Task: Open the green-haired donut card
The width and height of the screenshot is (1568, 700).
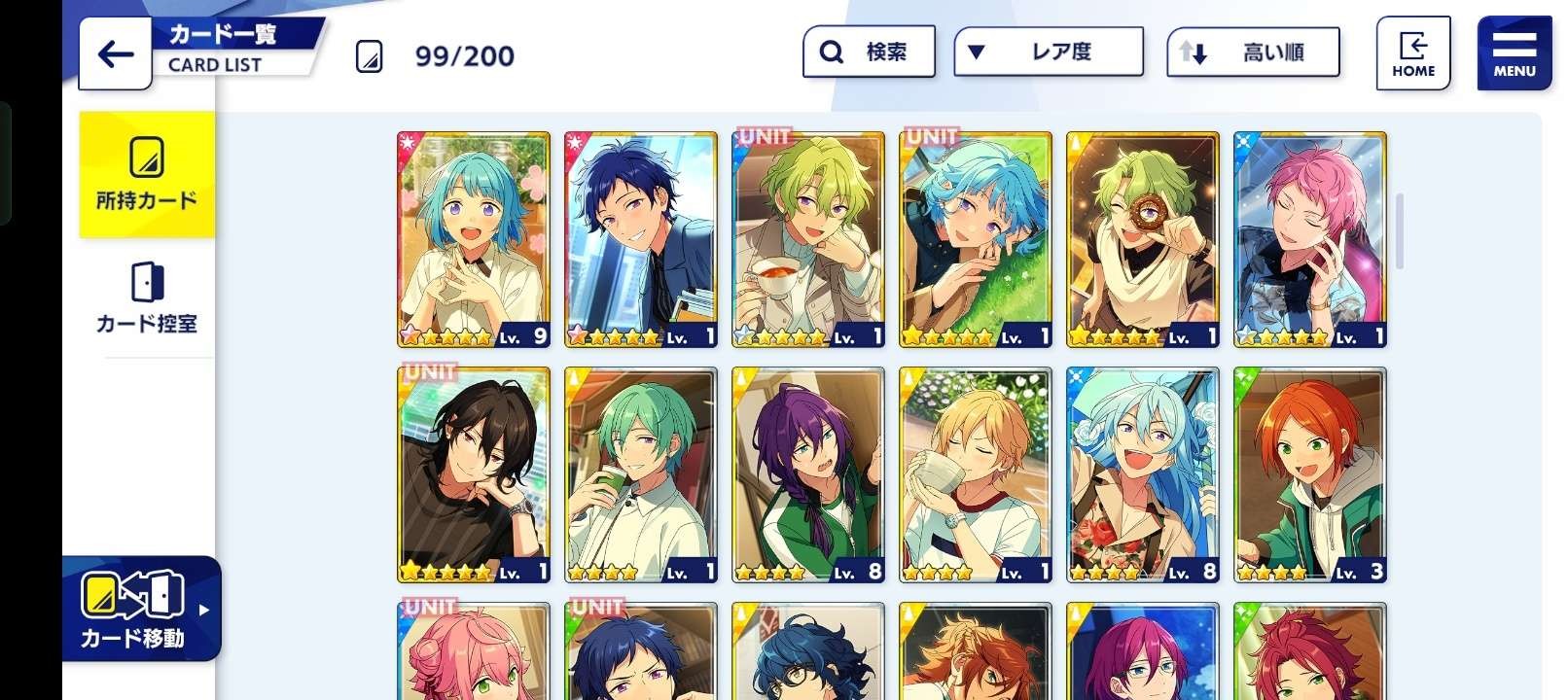Action: click(x=1143, y=240)
